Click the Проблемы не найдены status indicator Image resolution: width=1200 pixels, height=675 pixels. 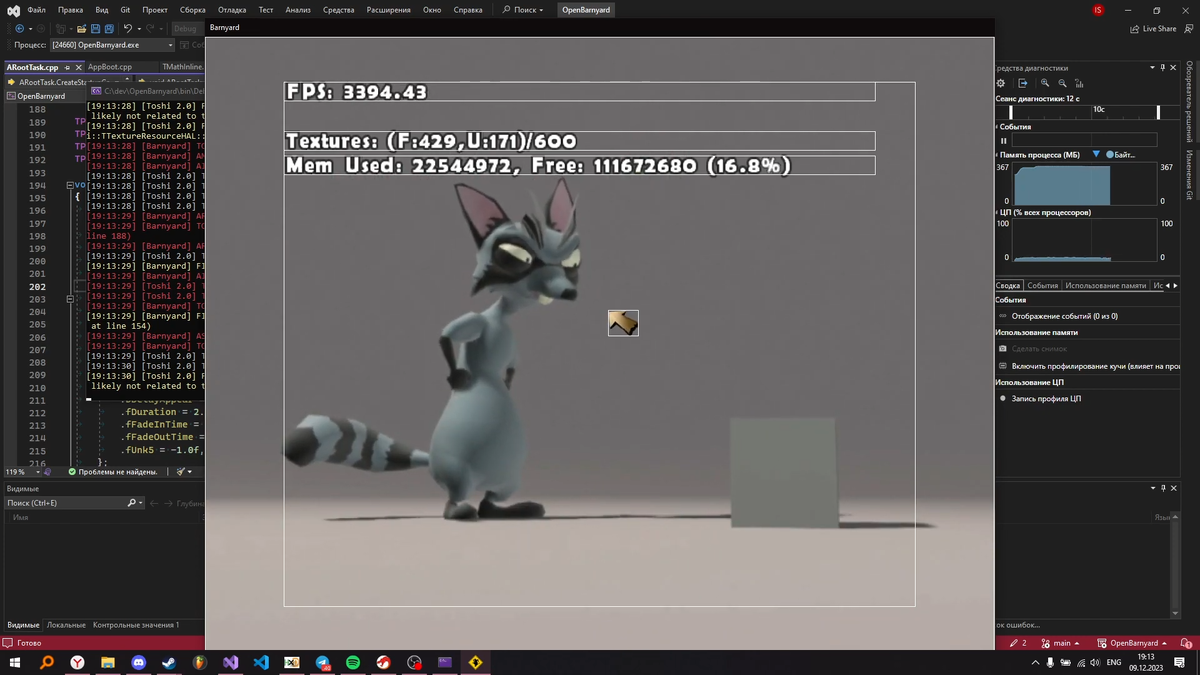coord(112,472)
